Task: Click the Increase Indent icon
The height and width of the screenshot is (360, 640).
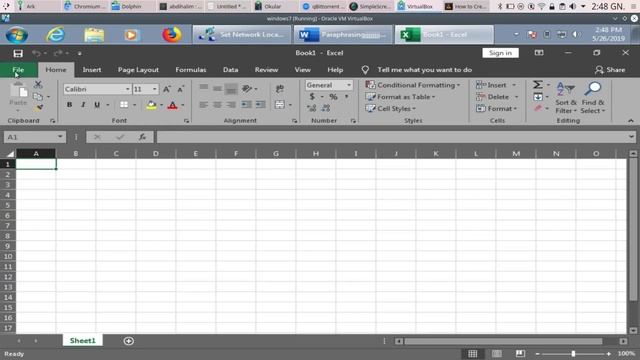Action: coord(260,105)
